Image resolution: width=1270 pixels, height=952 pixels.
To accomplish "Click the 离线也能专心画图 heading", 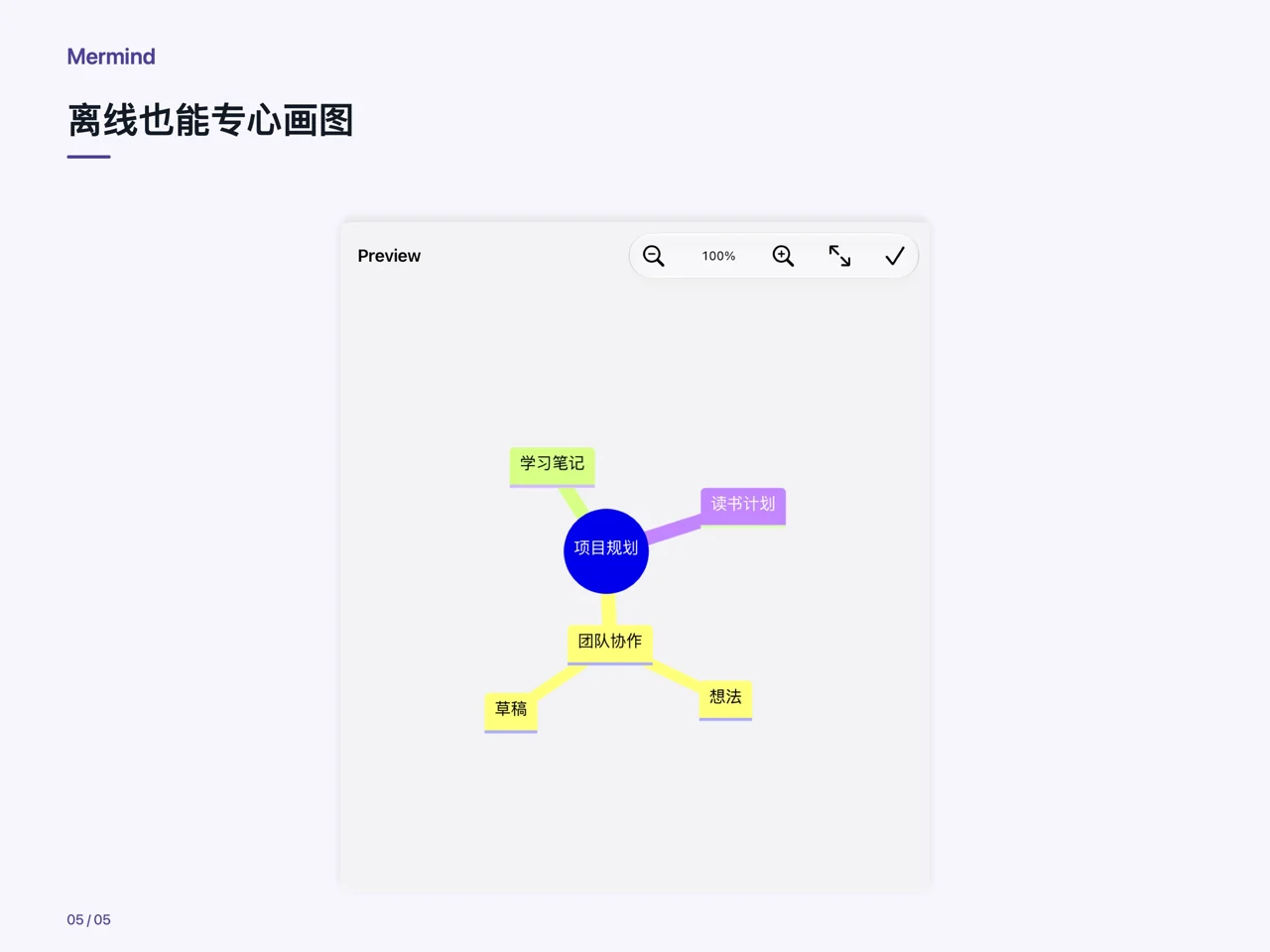I will tap(210, 120).
